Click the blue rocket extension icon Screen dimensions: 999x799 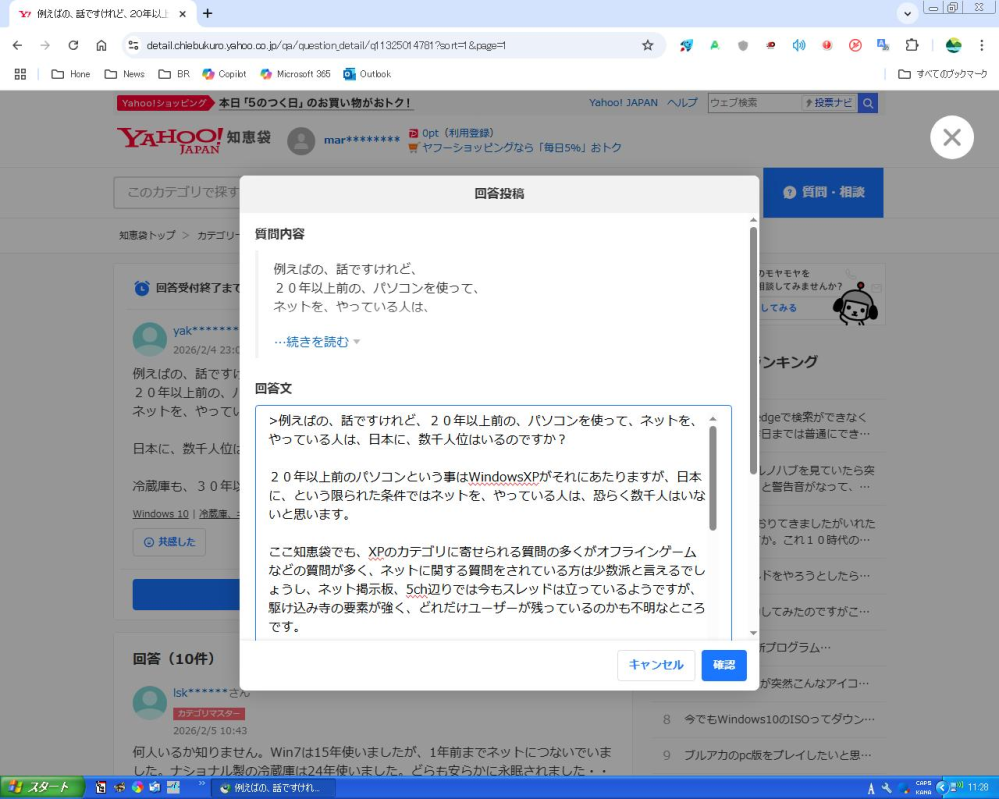click(x=686, y=45)
